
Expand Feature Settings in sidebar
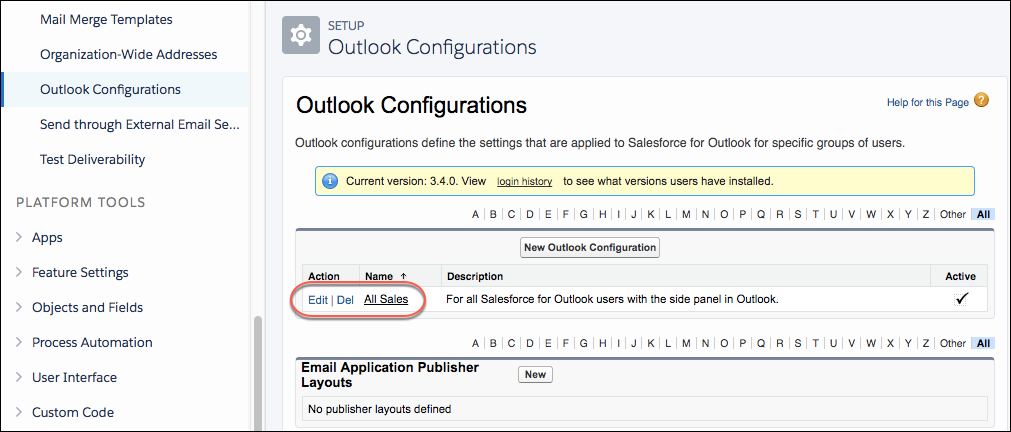19,272
